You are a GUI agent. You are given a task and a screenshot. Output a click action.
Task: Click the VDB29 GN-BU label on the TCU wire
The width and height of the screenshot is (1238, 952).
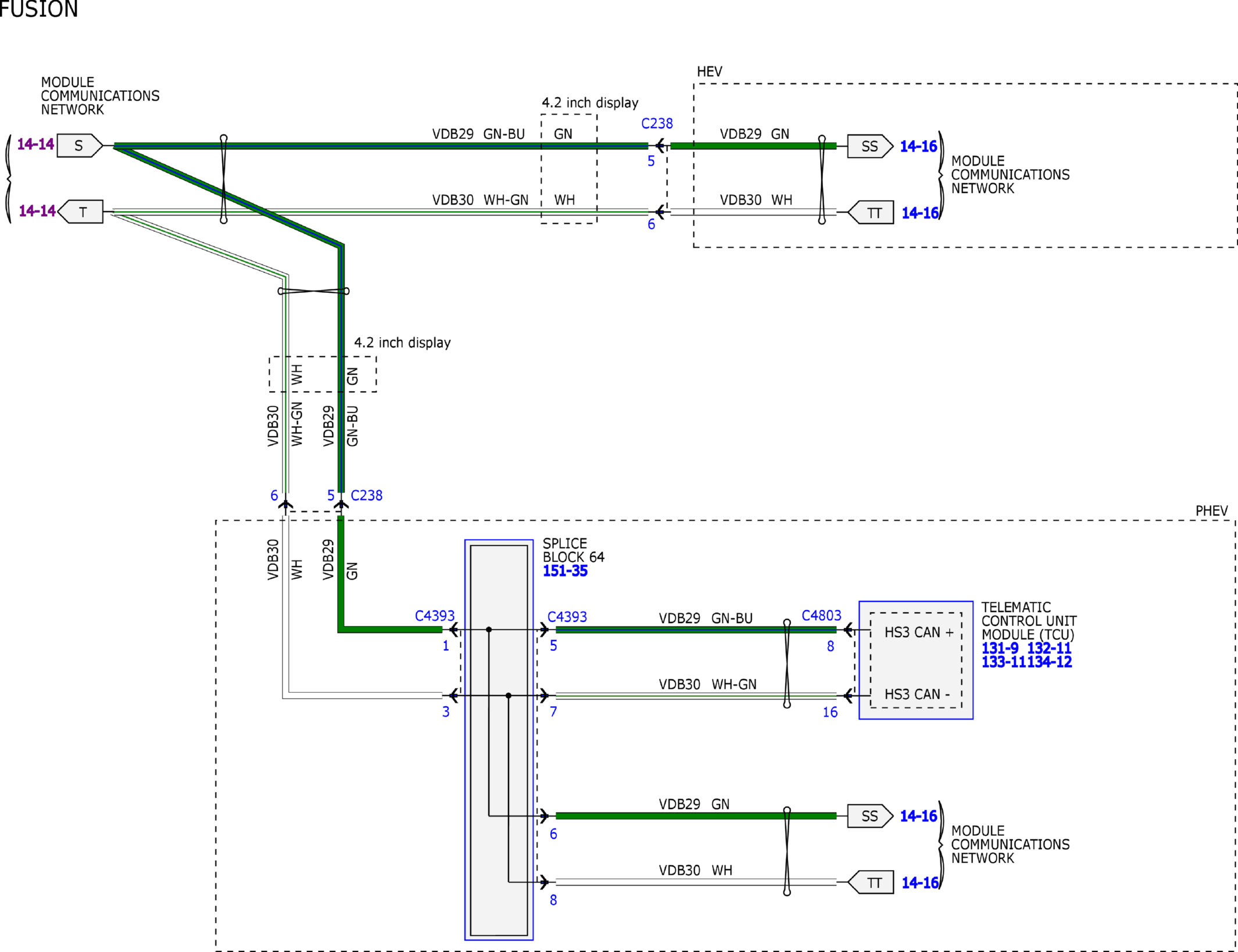point(706,618)
